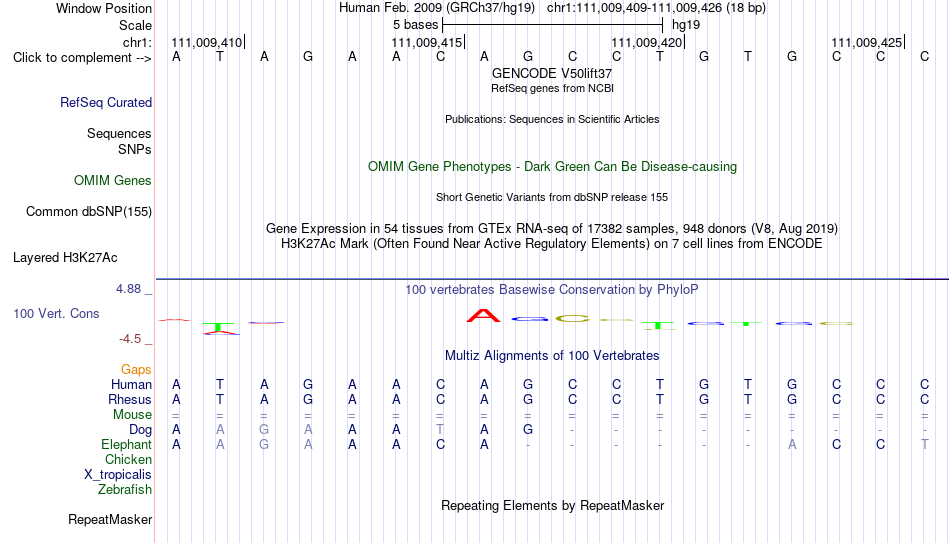
Task: Click the 'chr1:' ruler label
Action: [137, 42]
